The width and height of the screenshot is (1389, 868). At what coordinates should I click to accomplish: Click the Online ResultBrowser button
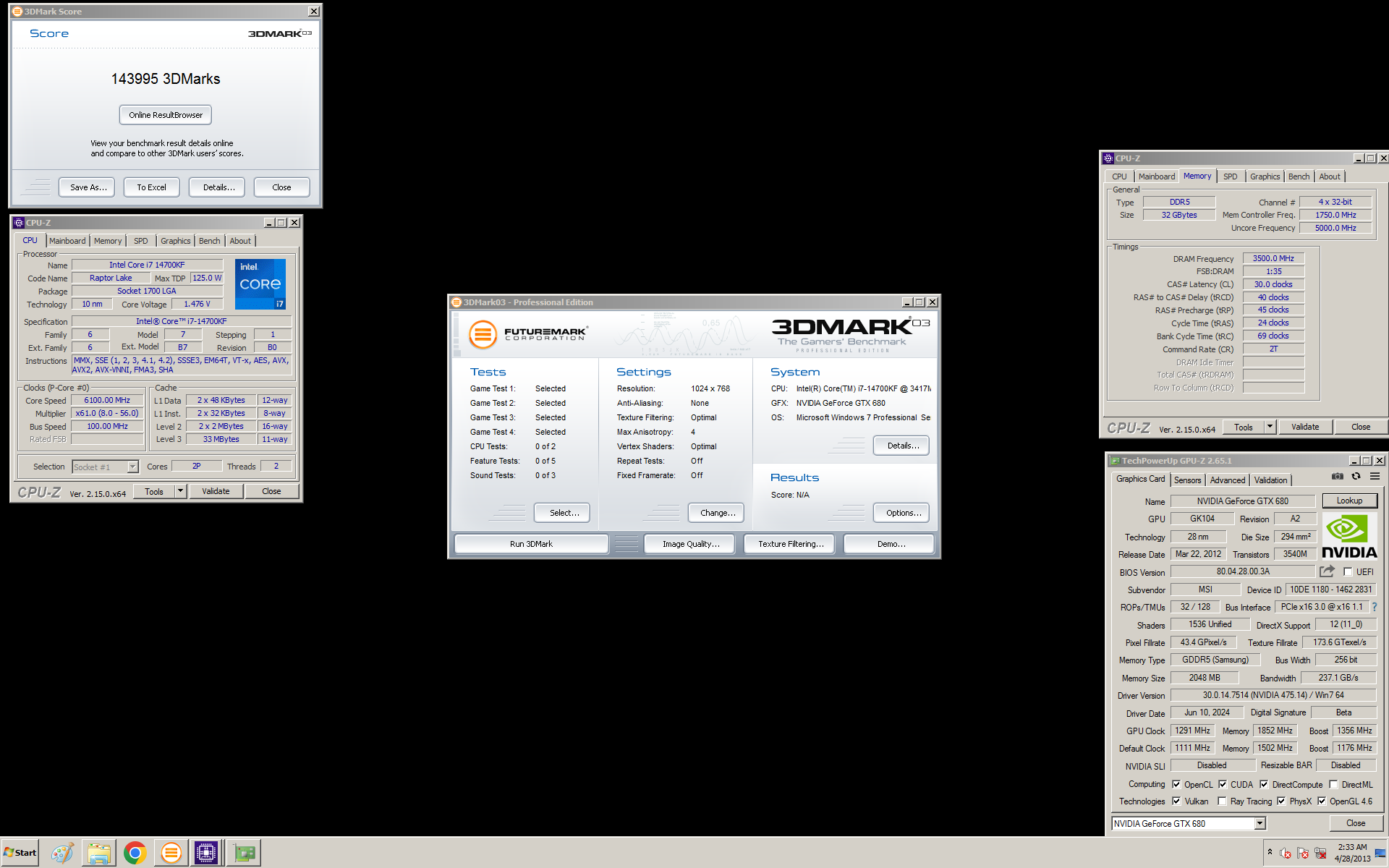tap(166, 115)
